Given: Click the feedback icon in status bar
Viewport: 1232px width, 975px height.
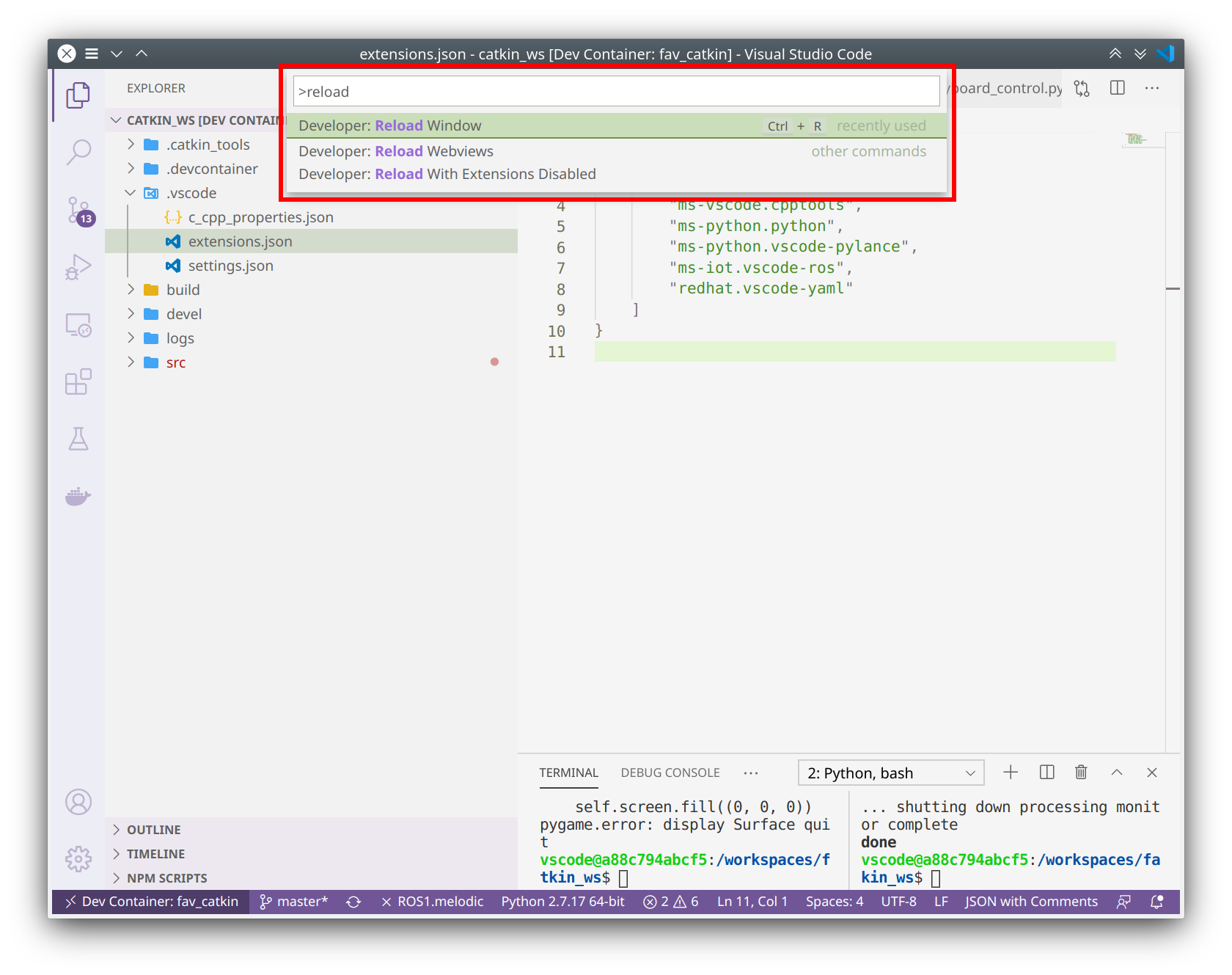Looking at the screenshot, I should coord(1123,902).
